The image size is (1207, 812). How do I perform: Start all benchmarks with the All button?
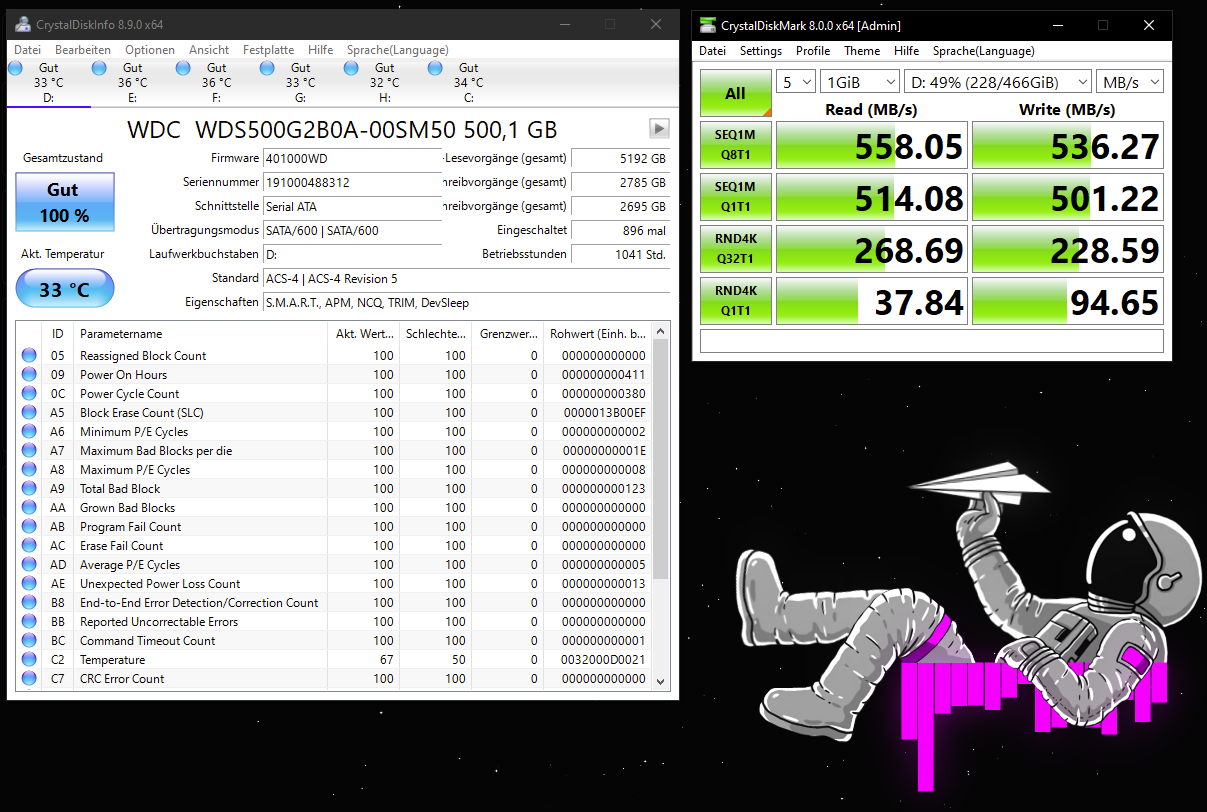[735, 93]
